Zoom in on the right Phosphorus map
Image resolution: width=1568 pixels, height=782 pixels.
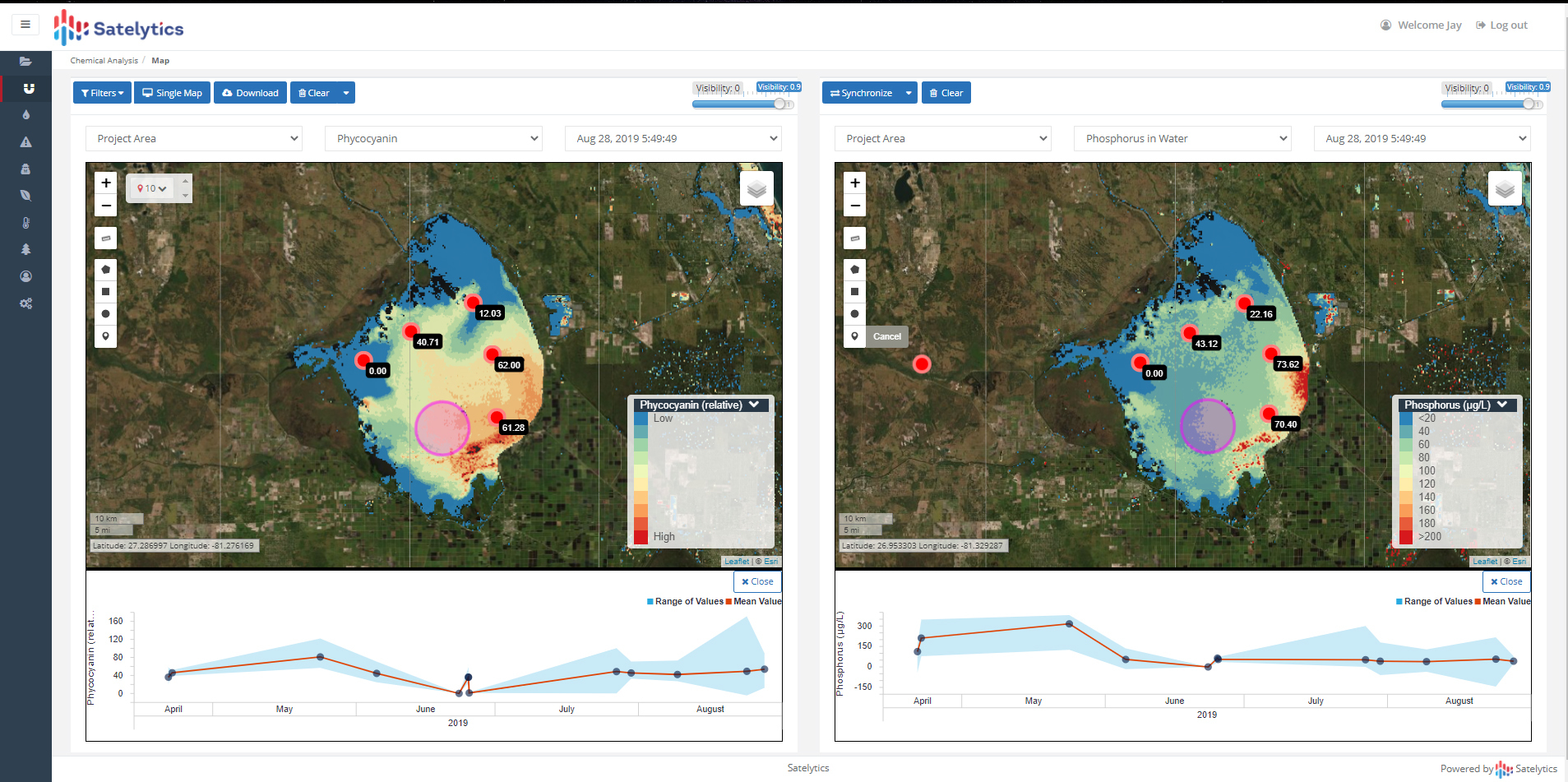(x=855, y=183)
